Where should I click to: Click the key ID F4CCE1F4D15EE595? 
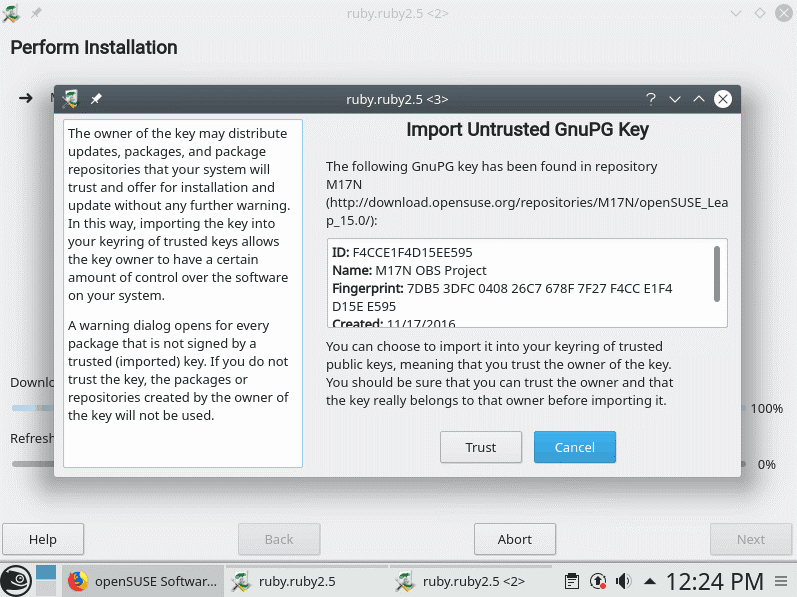tap(412, 253)
